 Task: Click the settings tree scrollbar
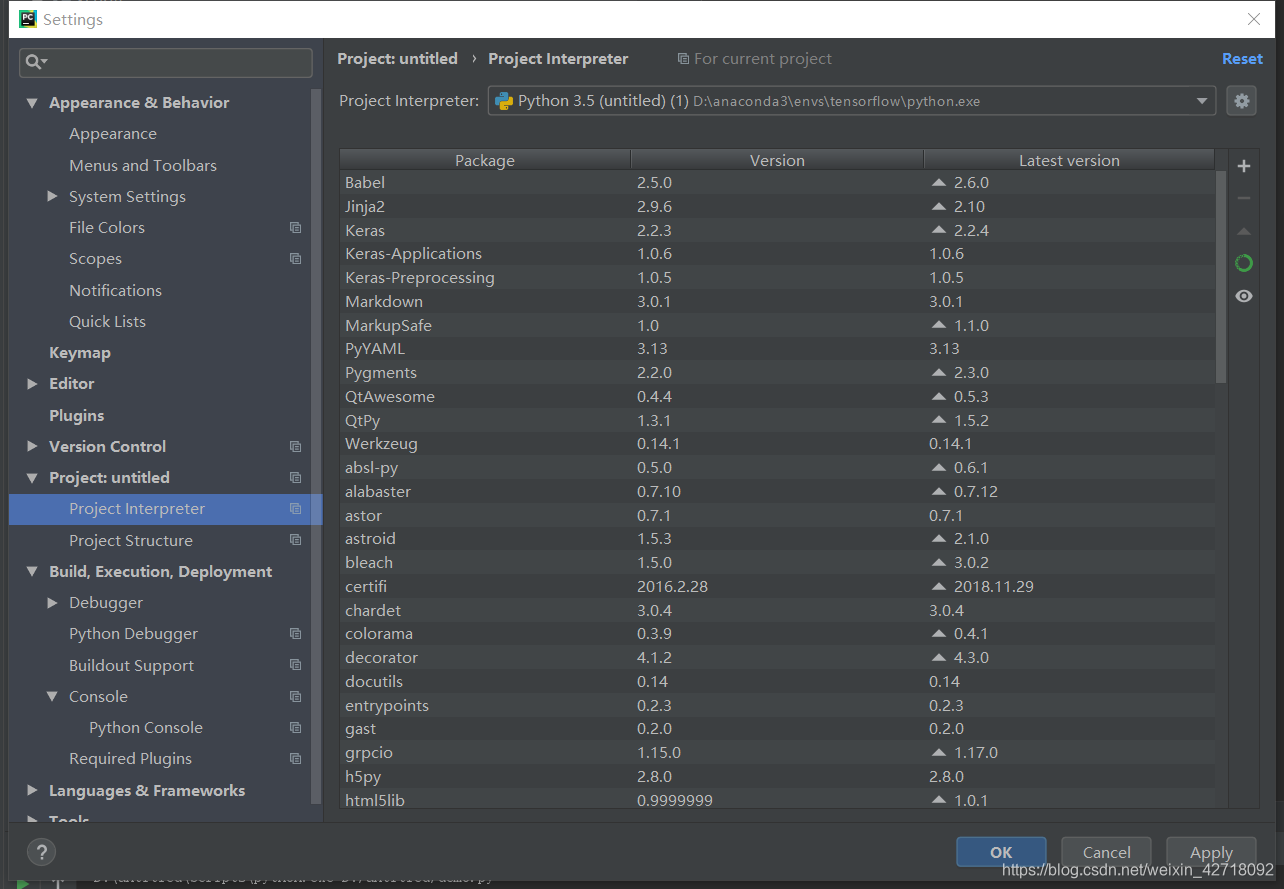click(x=317, y=445)
